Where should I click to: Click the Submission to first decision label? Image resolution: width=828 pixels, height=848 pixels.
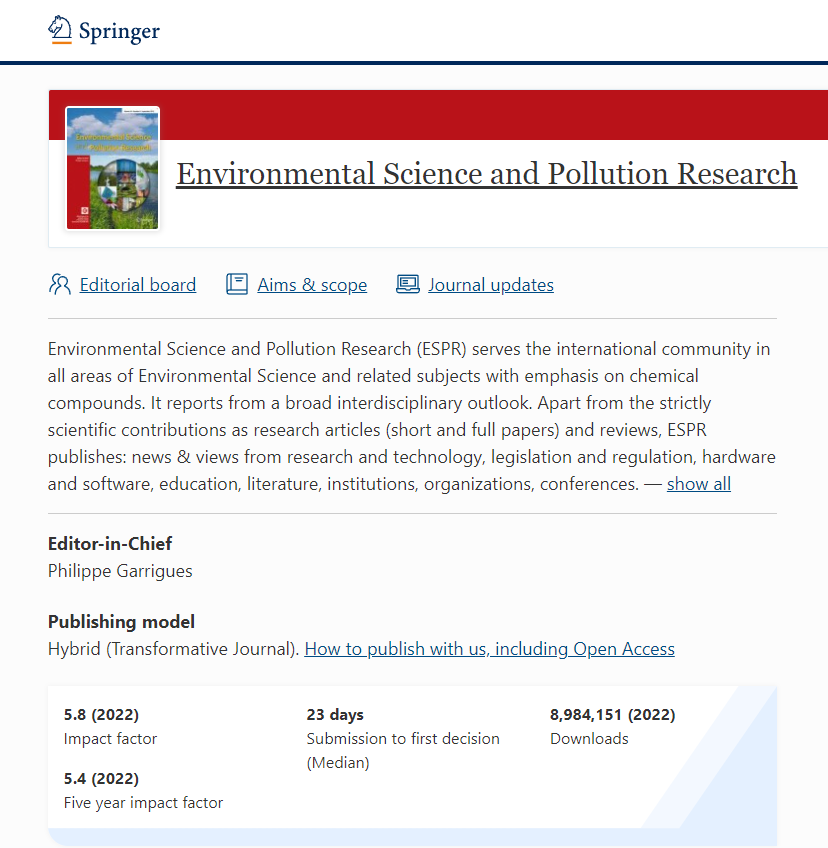pyautogui.click(x=403, y=750)
